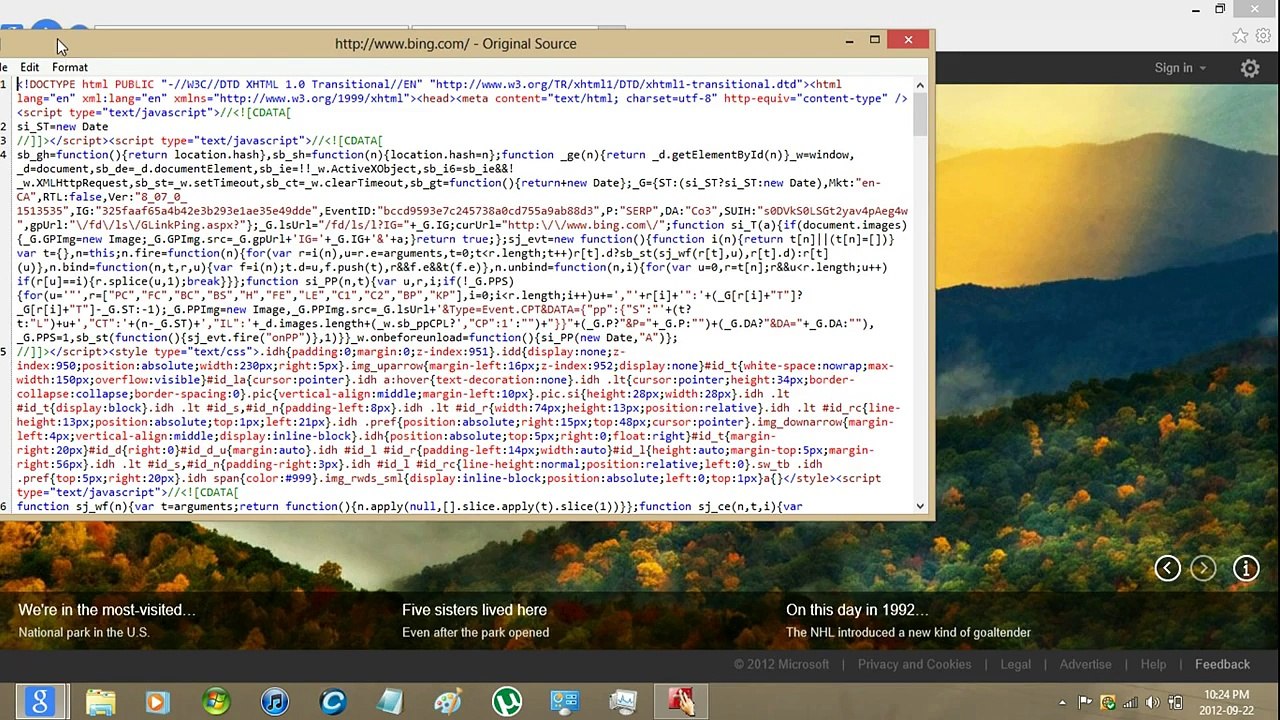Click the Feedback link
This screenshot has width=1280, height=720.
pos(1222,664)
